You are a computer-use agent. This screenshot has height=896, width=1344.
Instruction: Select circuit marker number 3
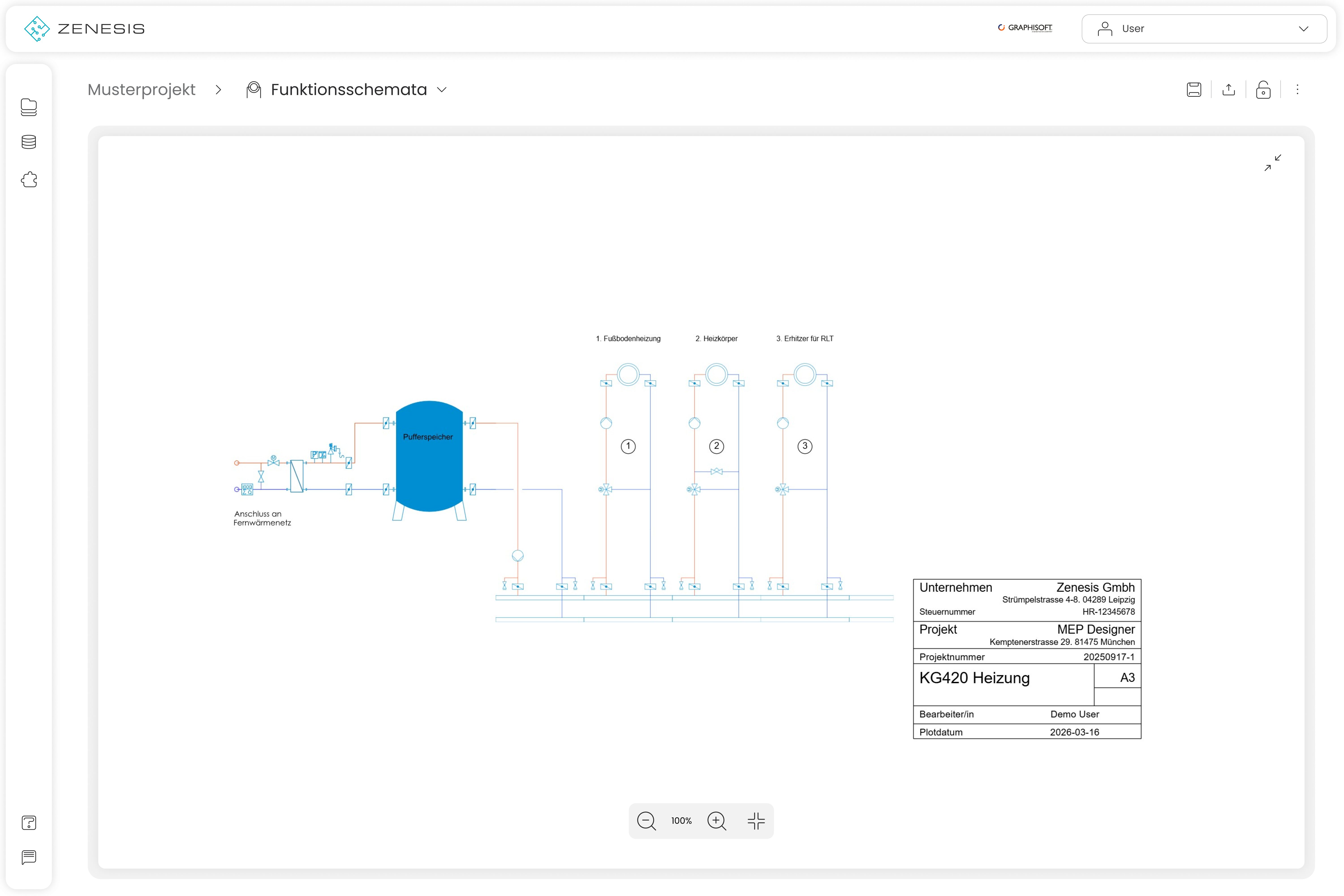coord(805,446)
